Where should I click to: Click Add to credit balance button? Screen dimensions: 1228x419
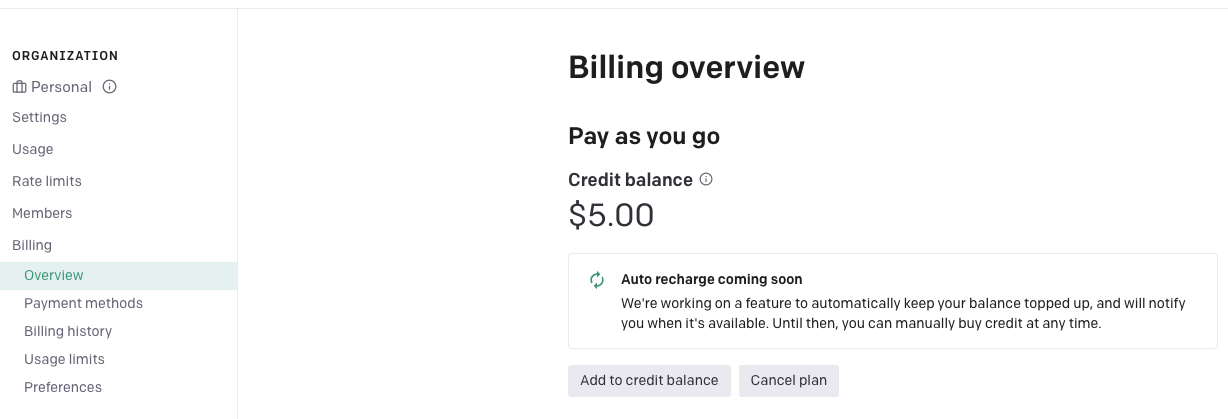click(x=649, y=380)
